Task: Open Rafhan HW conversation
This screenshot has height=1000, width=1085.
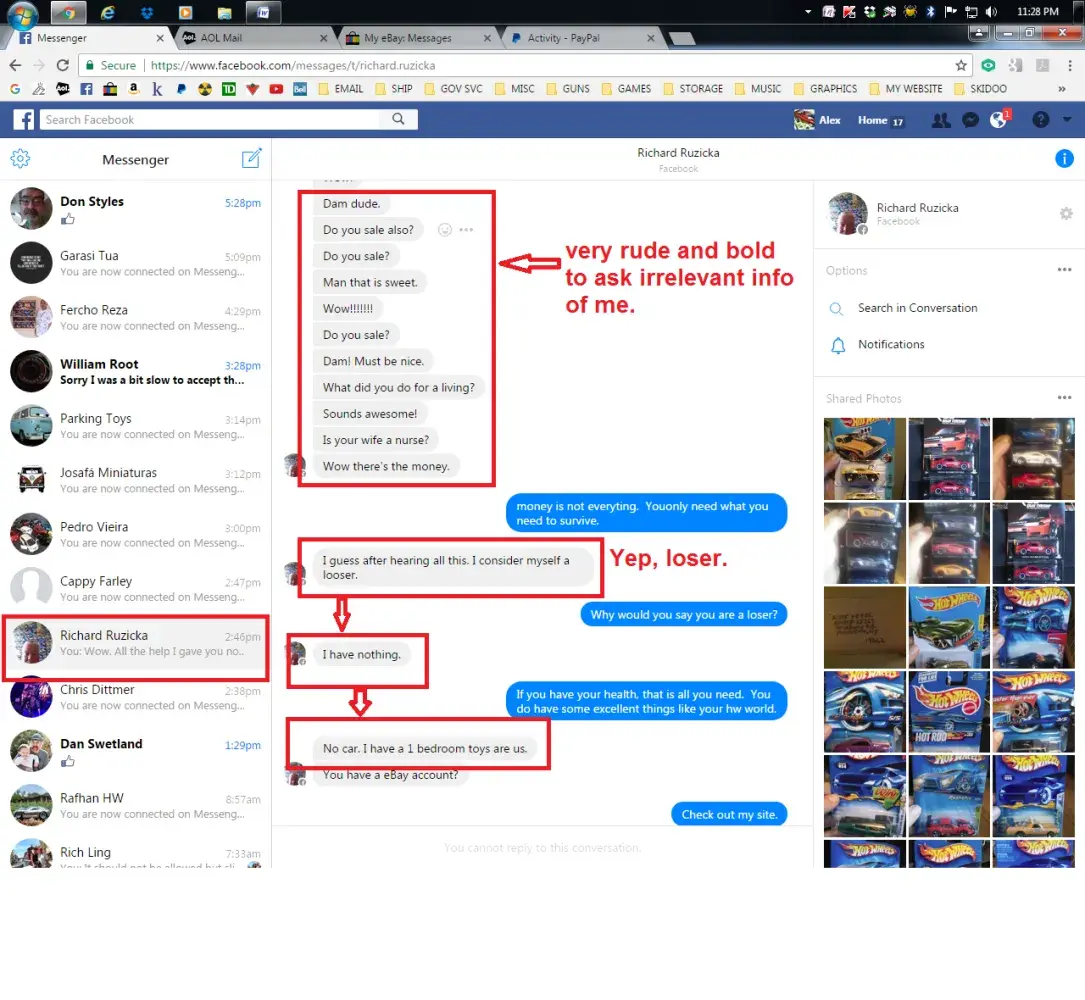Action: pyautogui.click(x=136, y=805)
